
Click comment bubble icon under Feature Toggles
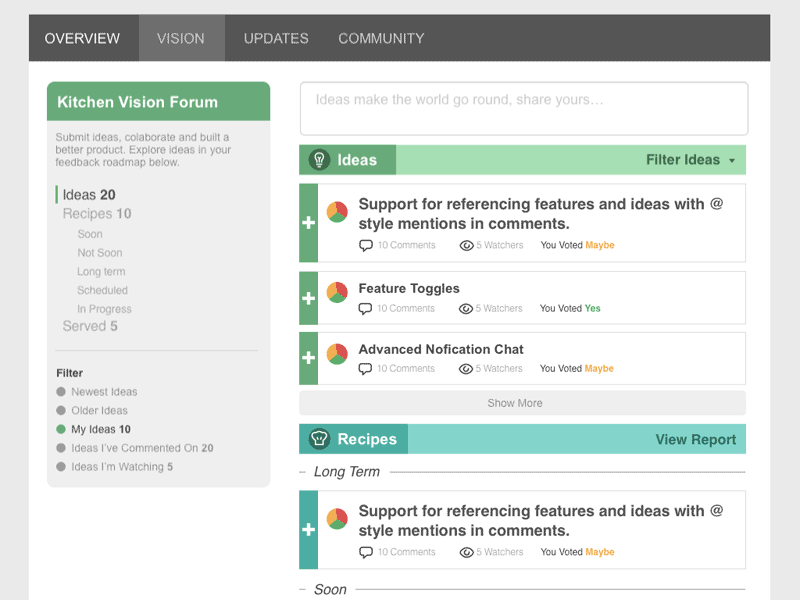click(x=365, y=309)
